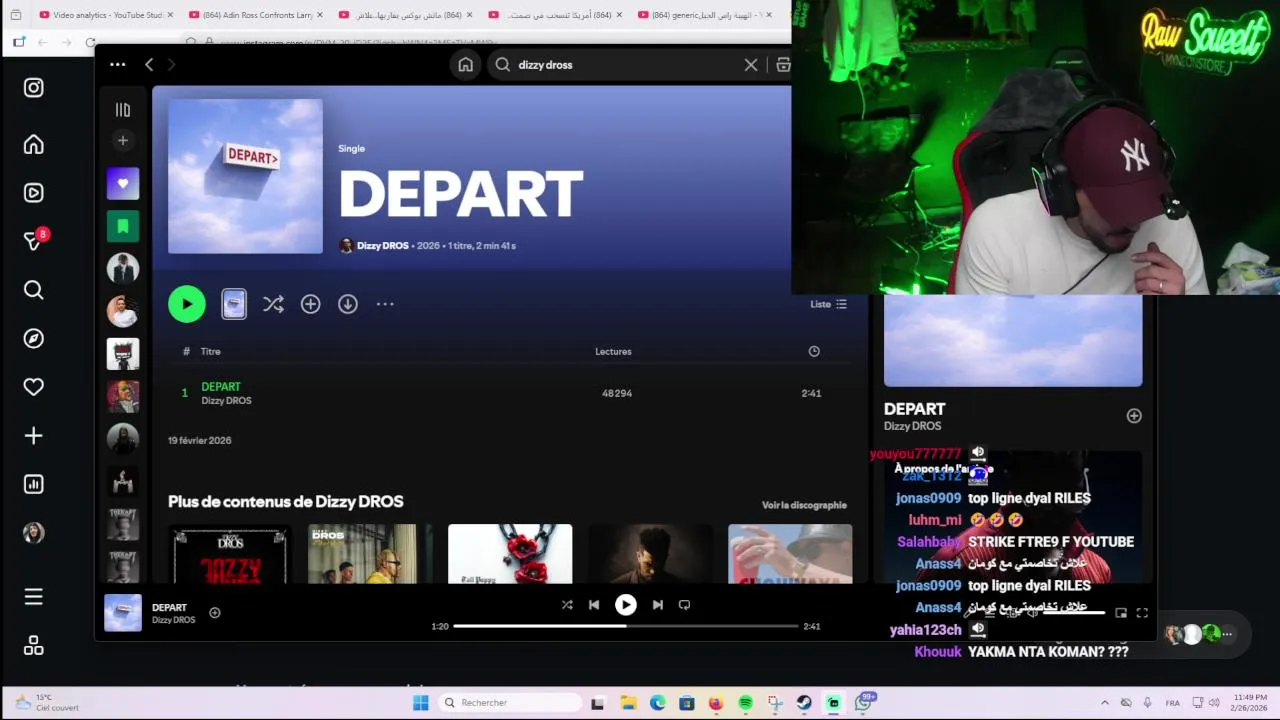Image resolution: width=1280 pixels, height=720 pixels.
Task: Open Liked Songs purple heart playlist
Action: point(123,183)
